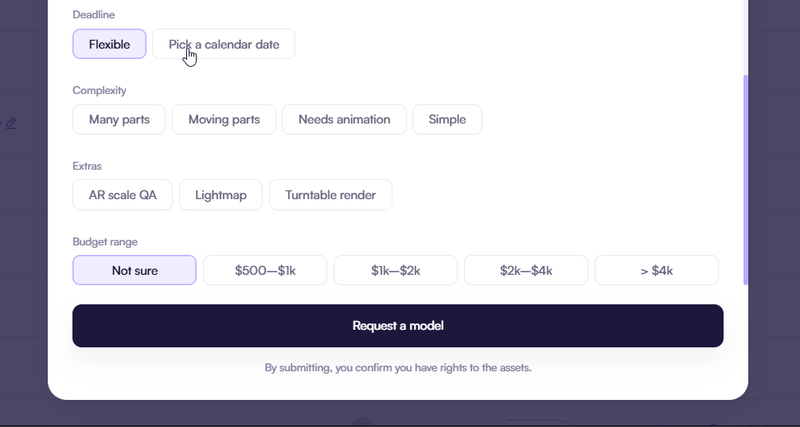
Task: Enable the Turntable render extra
Action: (x=330, y=195)
